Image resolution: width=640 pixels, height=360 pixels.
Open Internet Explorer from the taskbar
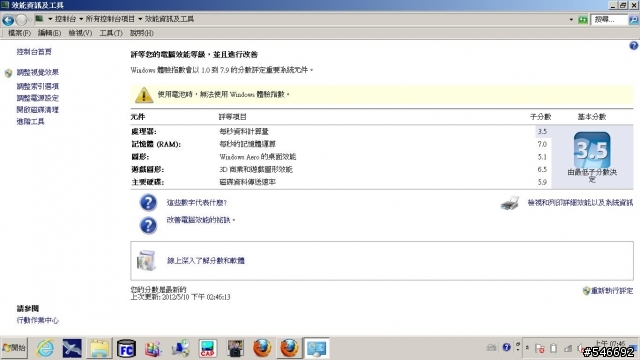(x=45, y=349)
